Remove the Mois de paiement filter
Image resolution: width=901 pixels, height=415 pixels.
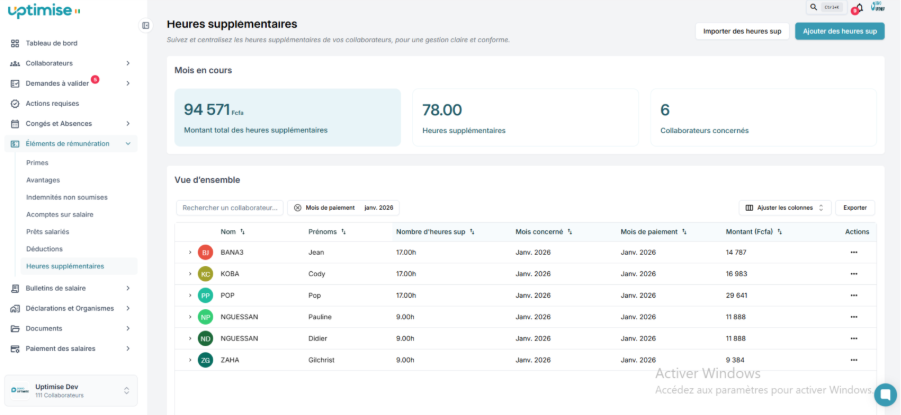tap(298, 208)
